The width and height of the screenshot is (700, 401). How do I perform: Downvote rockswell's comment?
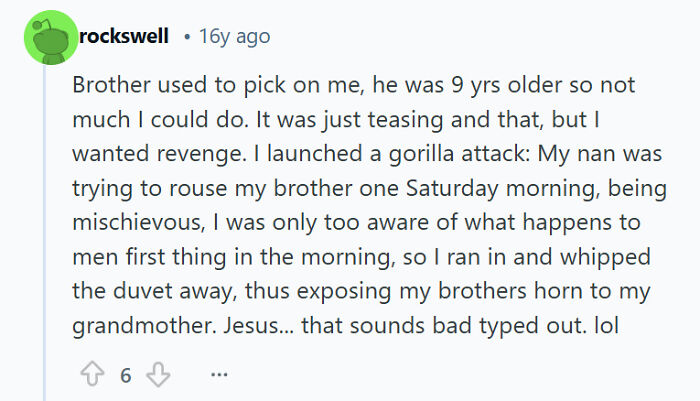(x=156, y=375)
